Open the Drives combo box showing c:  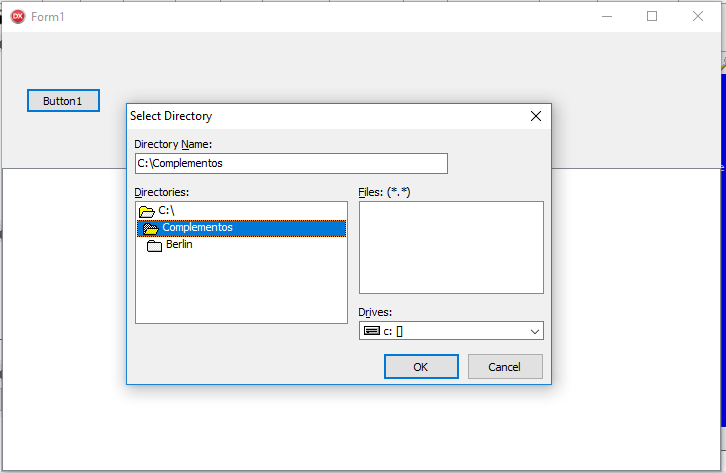(x=450, y=331)
